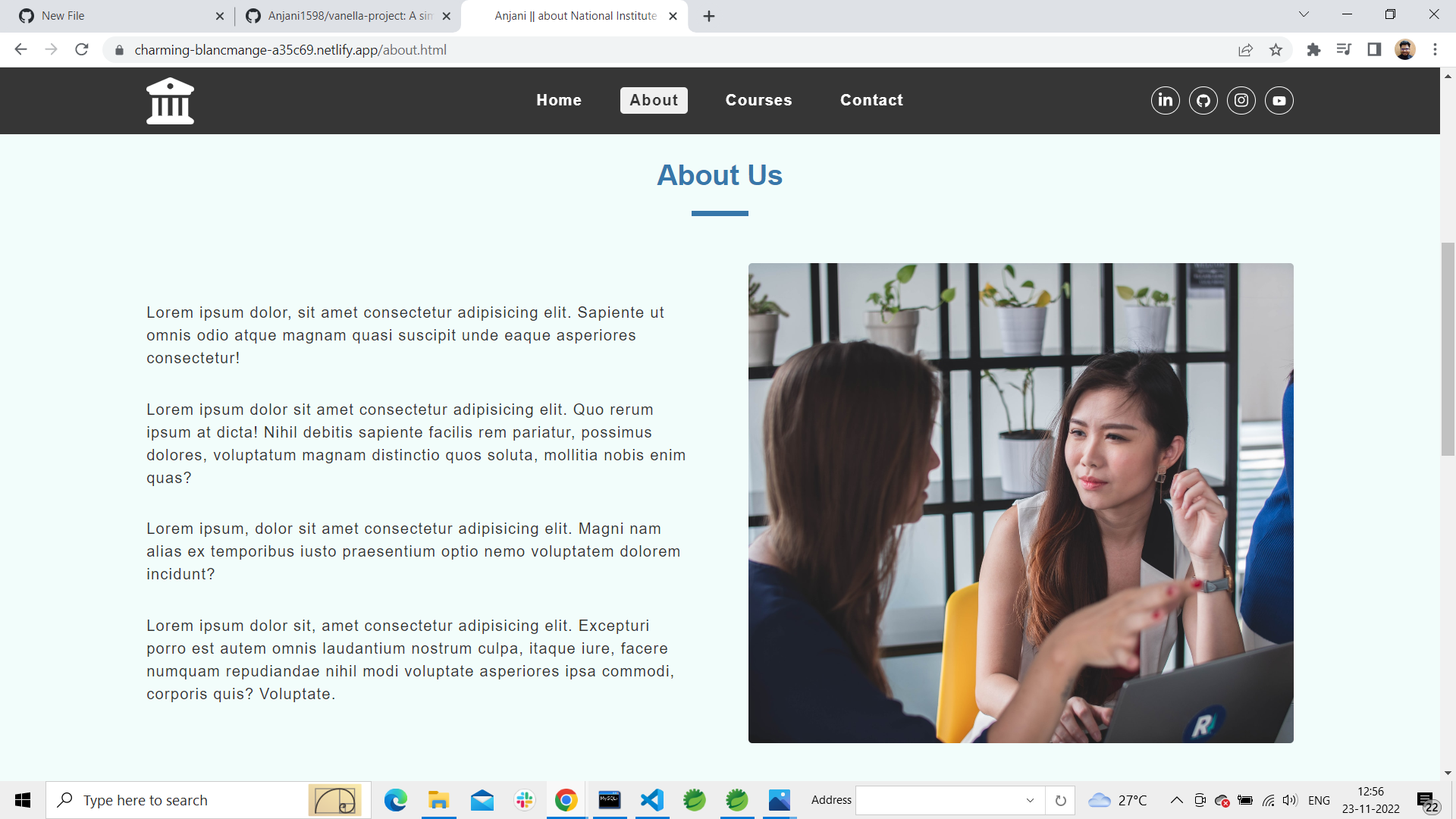Open the Instagram social icon
This screenshot has width=1456, height=819.
coord(1241,100)
